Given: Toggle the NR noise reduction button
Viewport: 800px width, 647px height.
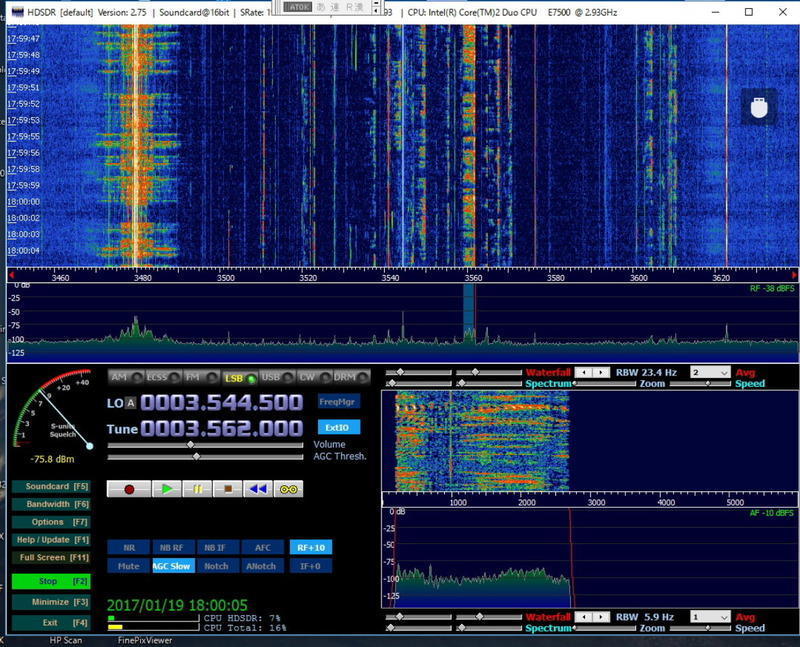Looking at the screenshot, I should pos(129,548).
